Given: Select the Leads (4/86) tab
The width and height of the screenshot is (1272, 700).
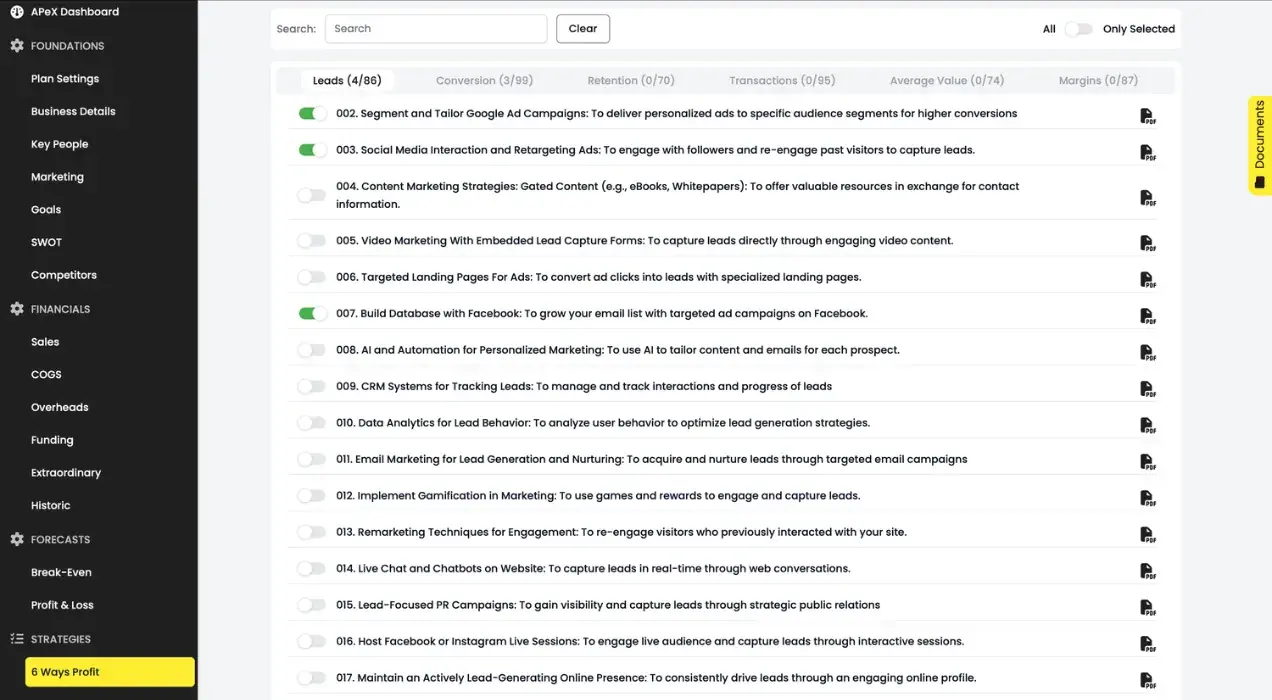Looking at the screenshot, I should pyautogui.click(x=347, y=81).
